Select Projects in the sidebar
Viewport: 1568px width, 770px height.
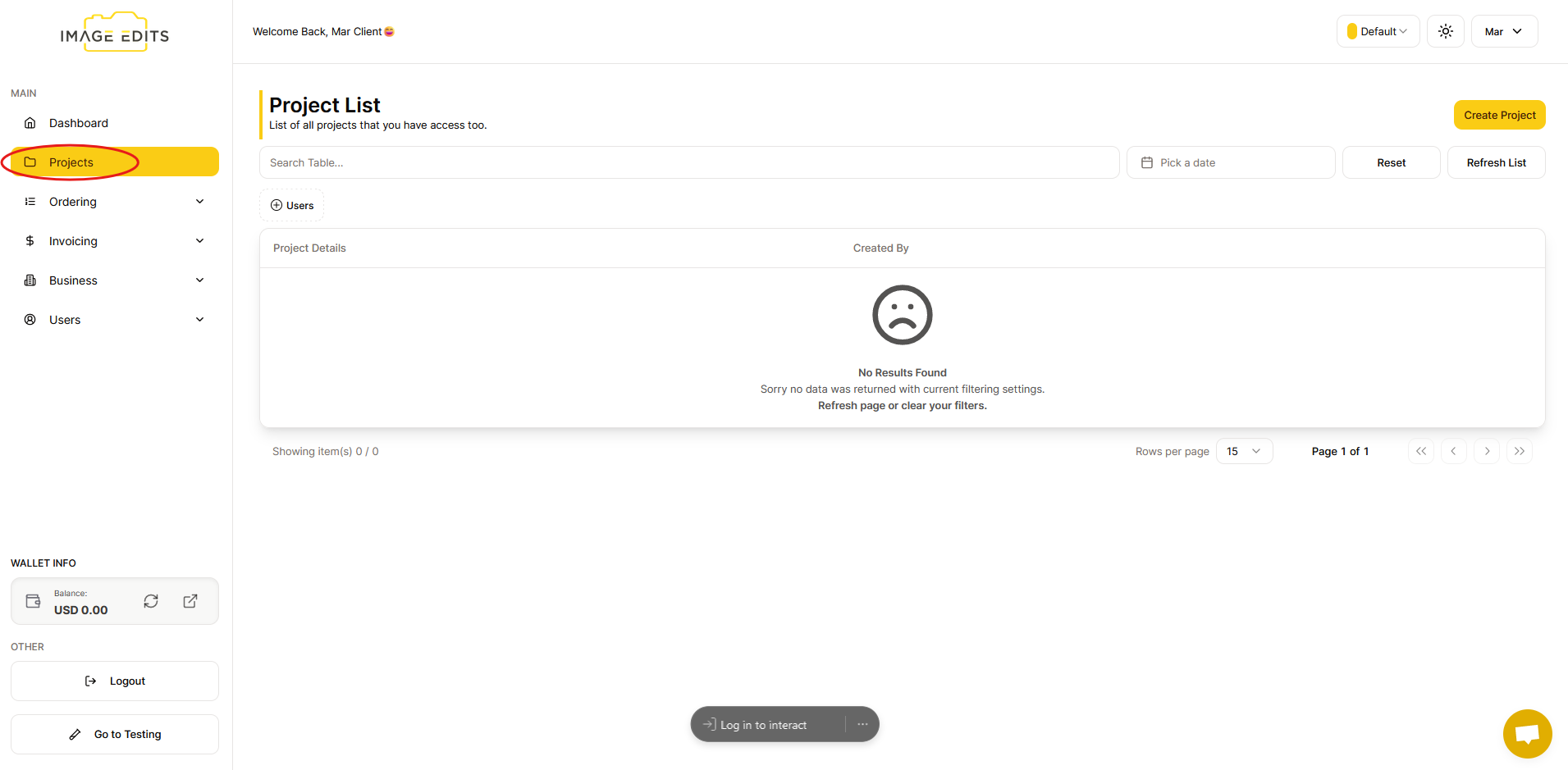tap(71, 162)
